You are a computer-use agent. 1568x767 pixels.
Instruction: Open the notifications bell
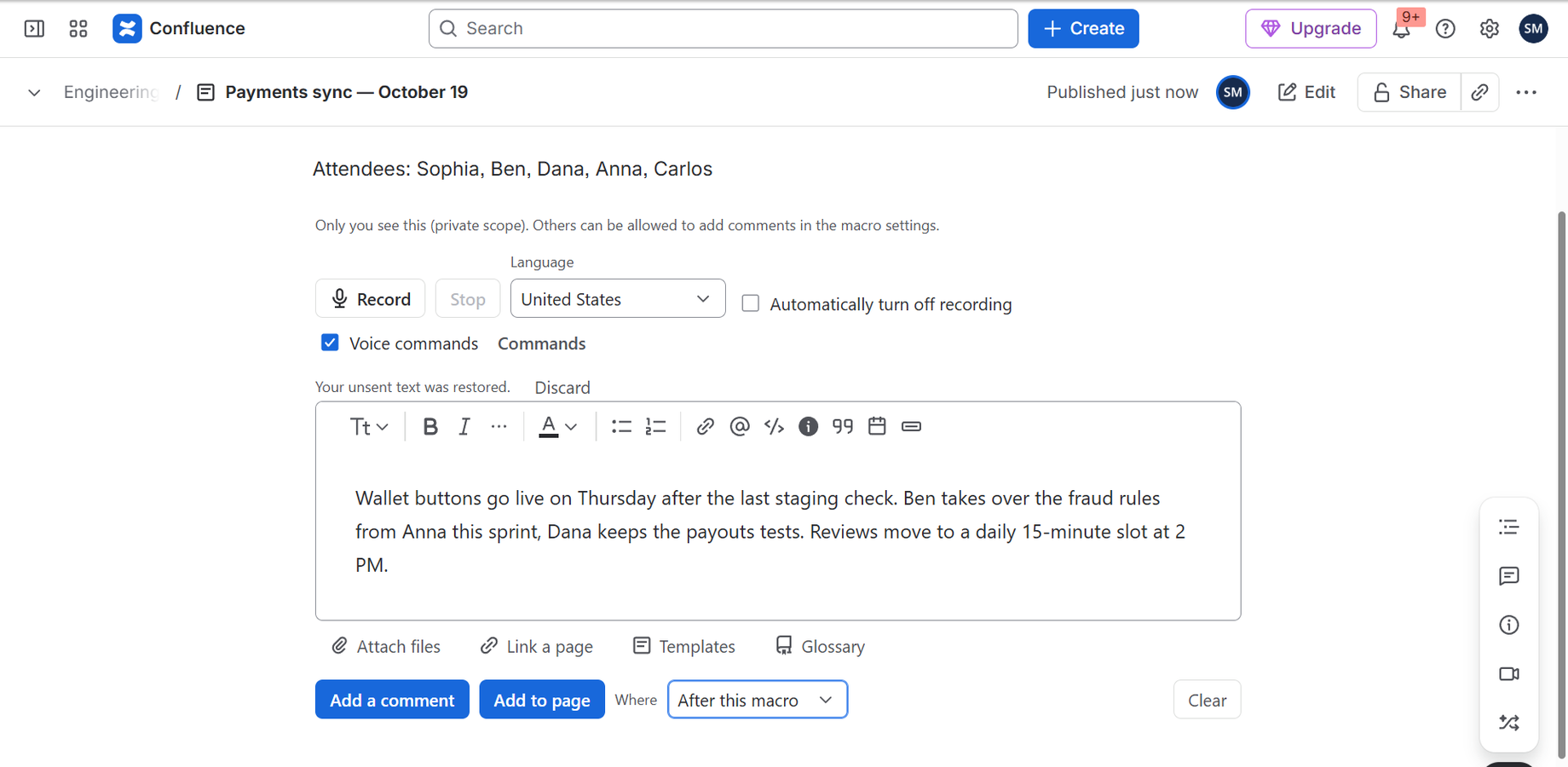[1401, 29]
